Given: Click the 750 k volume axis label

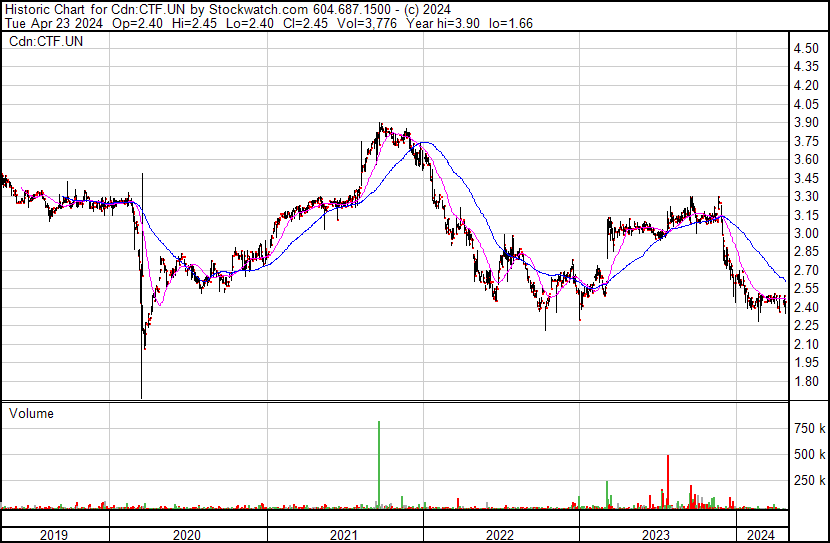Looking at the screenshot, I should click(808, 428).
